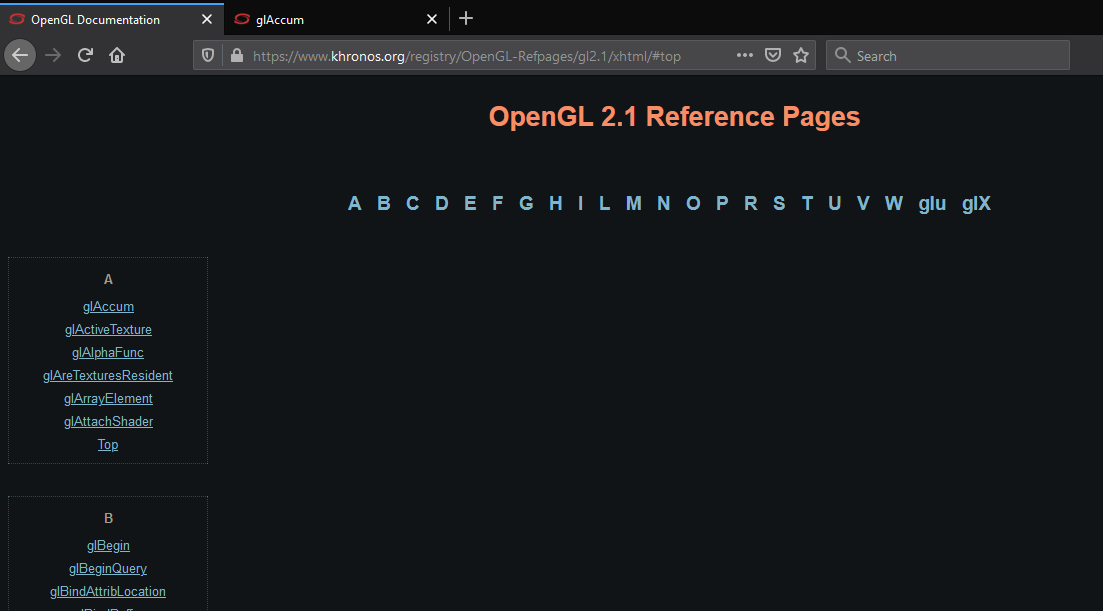Jump to letter F index
The image size is (1103, 611).
(497, 203)
